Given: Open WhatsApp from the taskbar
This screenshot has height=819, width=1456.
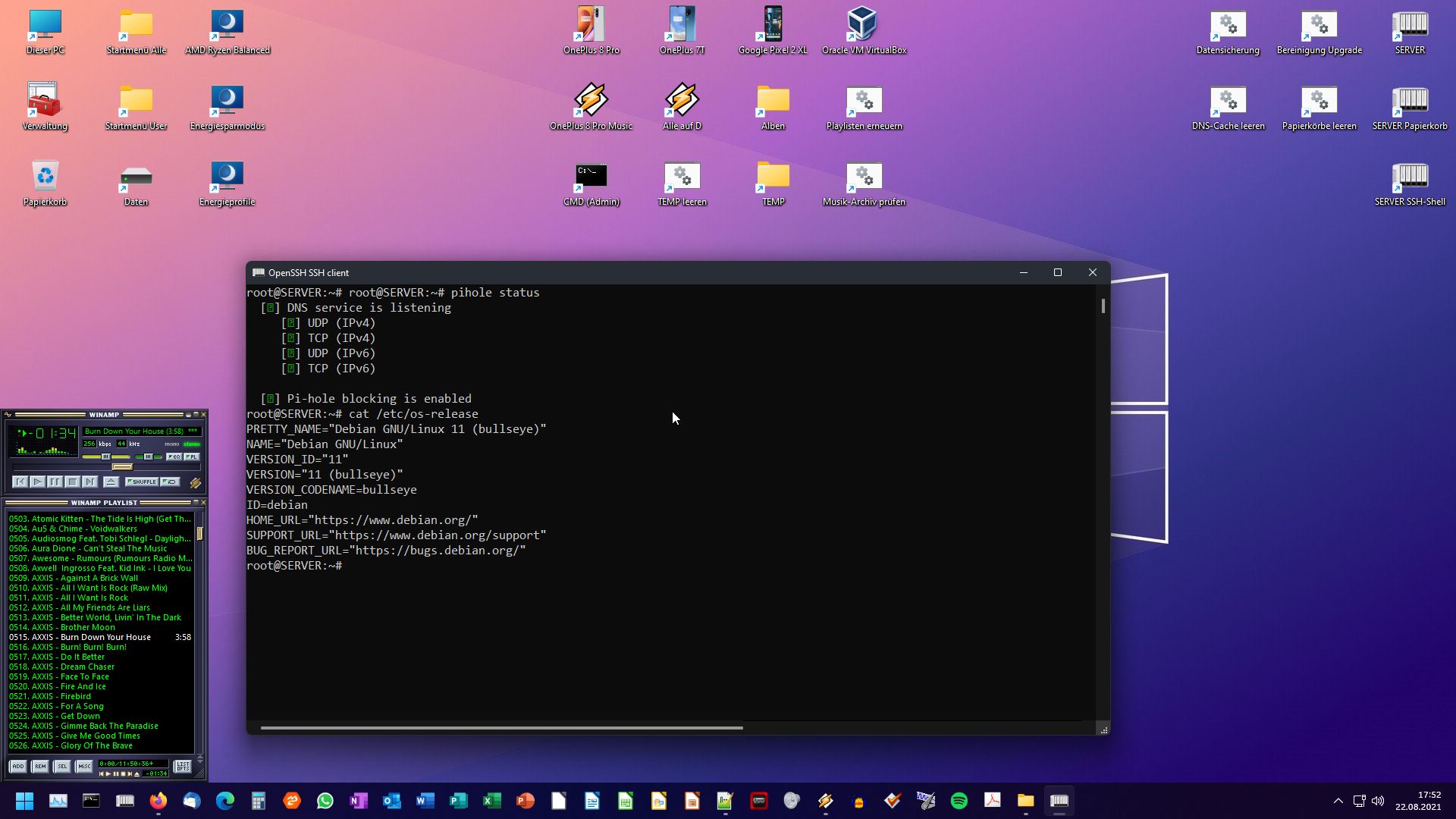Looking at the screenshot, I should (325, 801).
